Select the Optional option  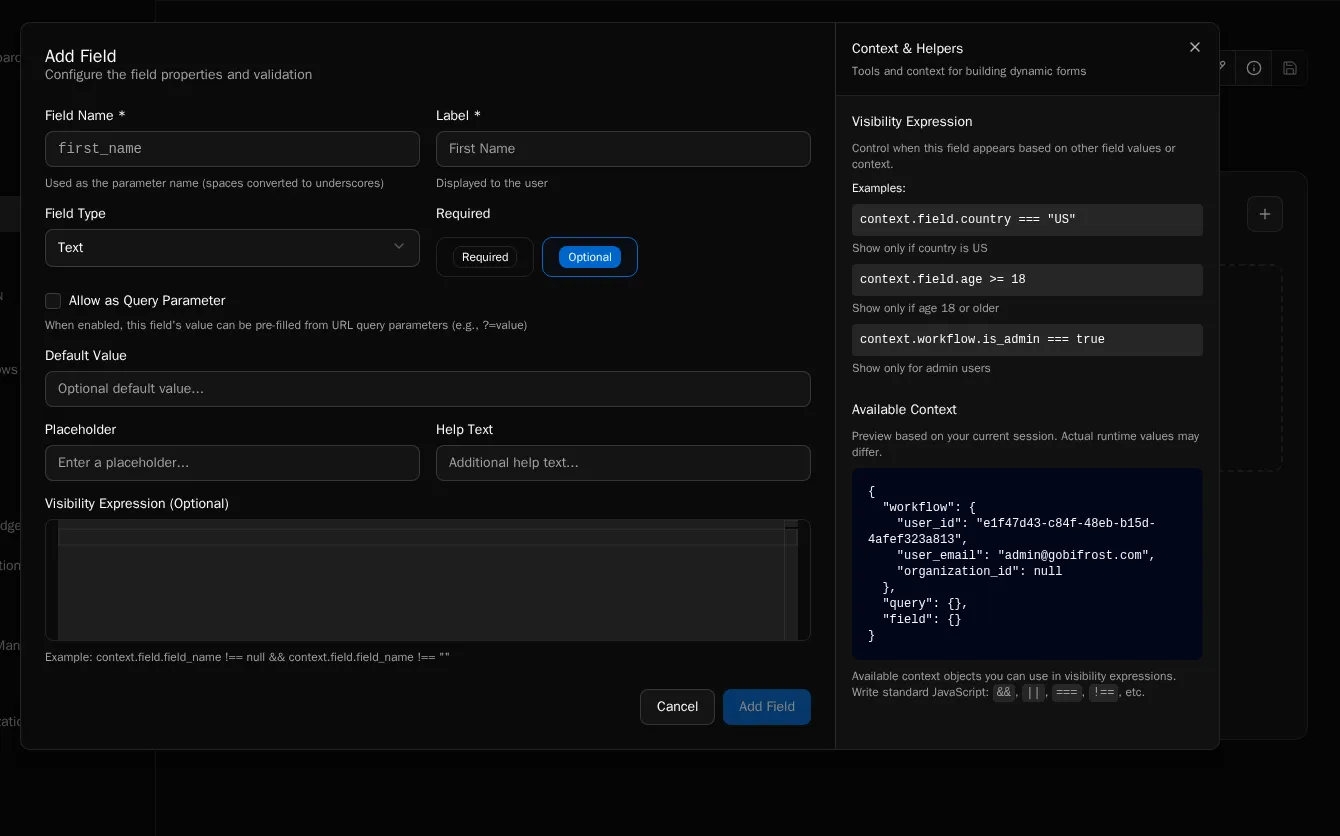point(590,257)
